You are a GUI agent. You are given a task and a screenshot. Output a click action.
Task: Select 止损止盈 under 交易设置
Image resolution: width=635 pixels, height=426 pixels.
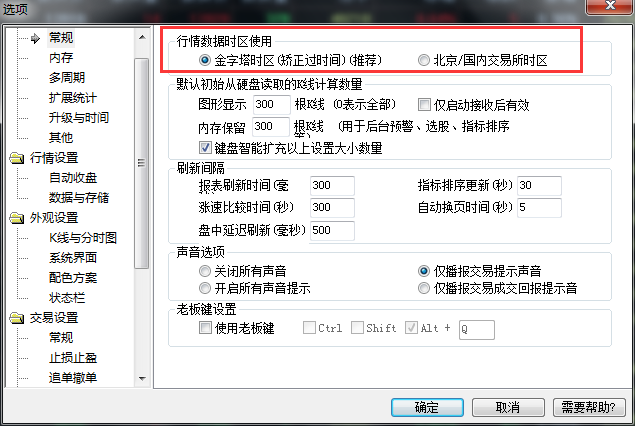click(73, 358)
